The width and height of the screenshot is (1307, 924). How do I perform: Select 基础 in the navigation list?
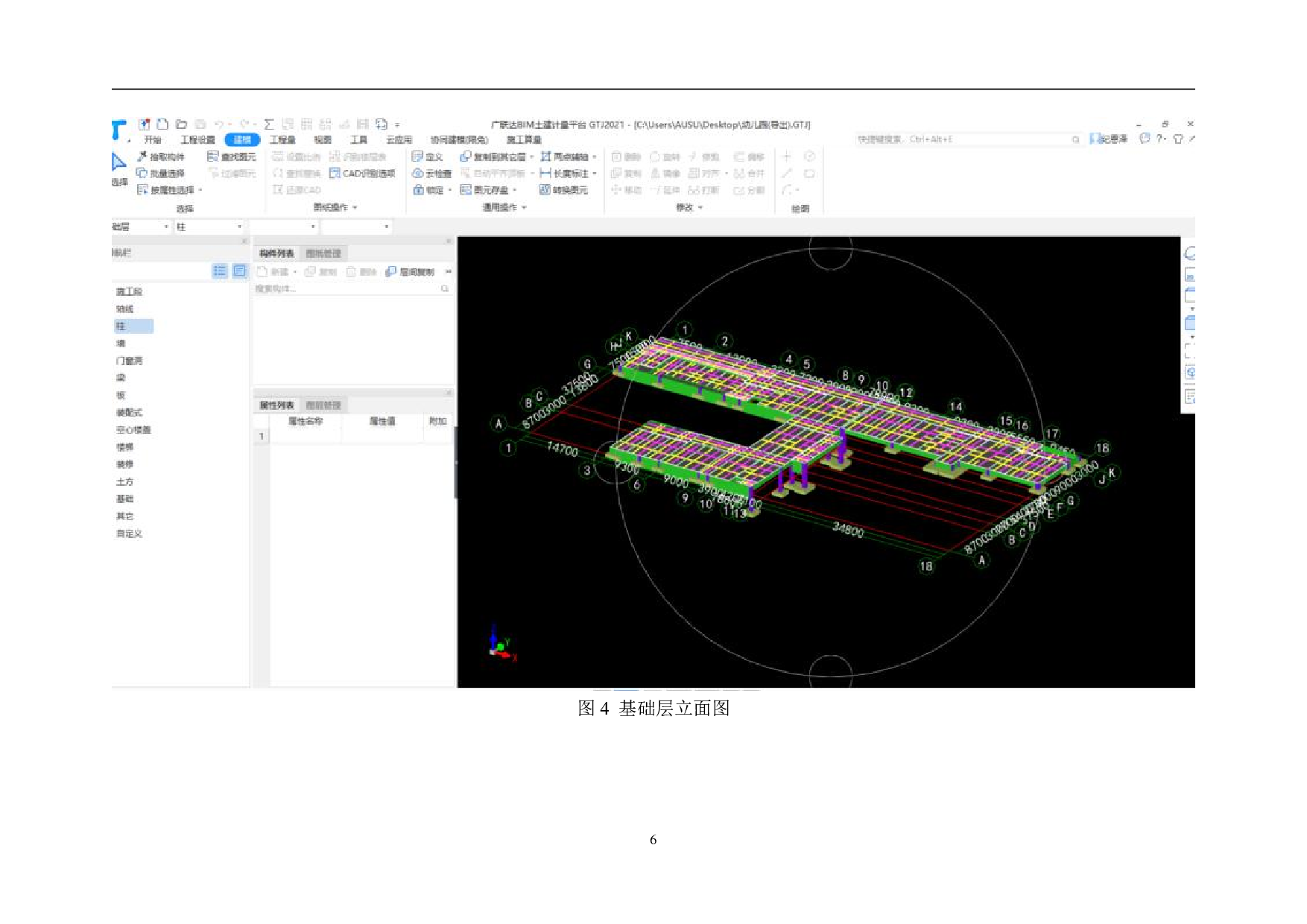pos(124,499)
